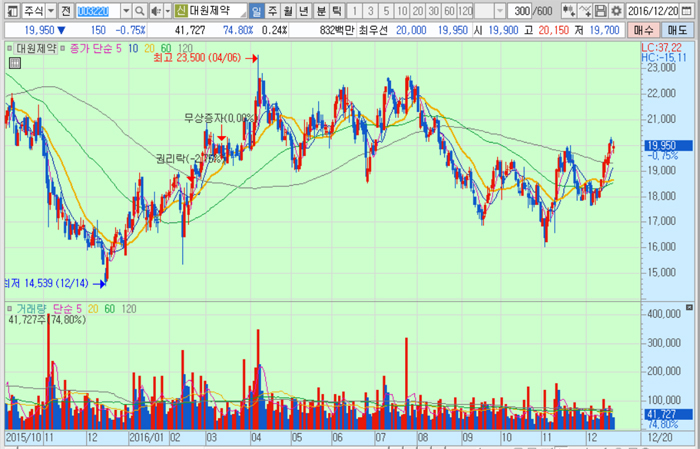Click the 60 interval preset button
This screenshot has width=700, height=449.
click(448, 10)
